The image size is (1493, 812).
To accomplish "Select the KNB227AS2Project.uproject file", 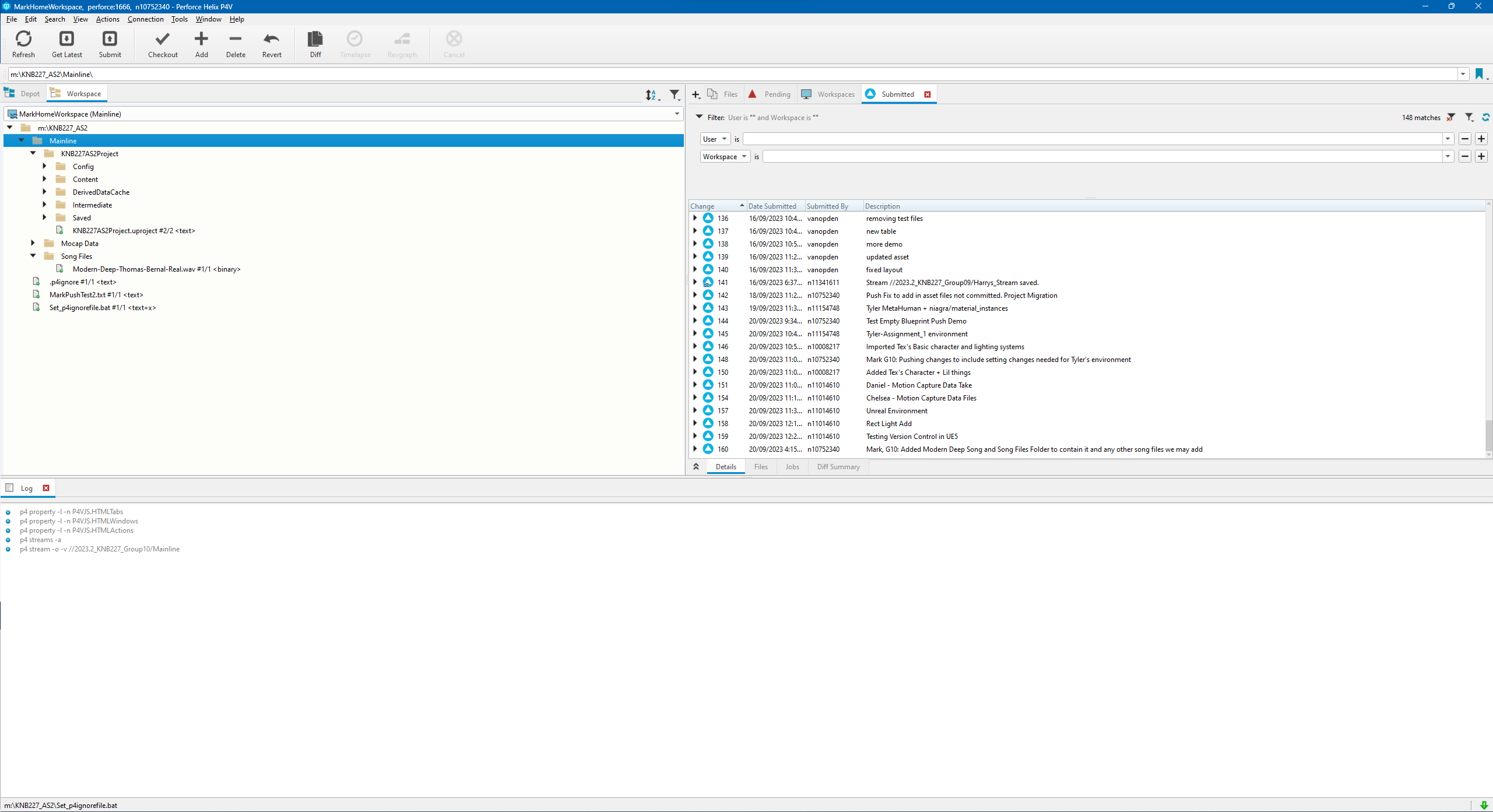I will (134, 230).
